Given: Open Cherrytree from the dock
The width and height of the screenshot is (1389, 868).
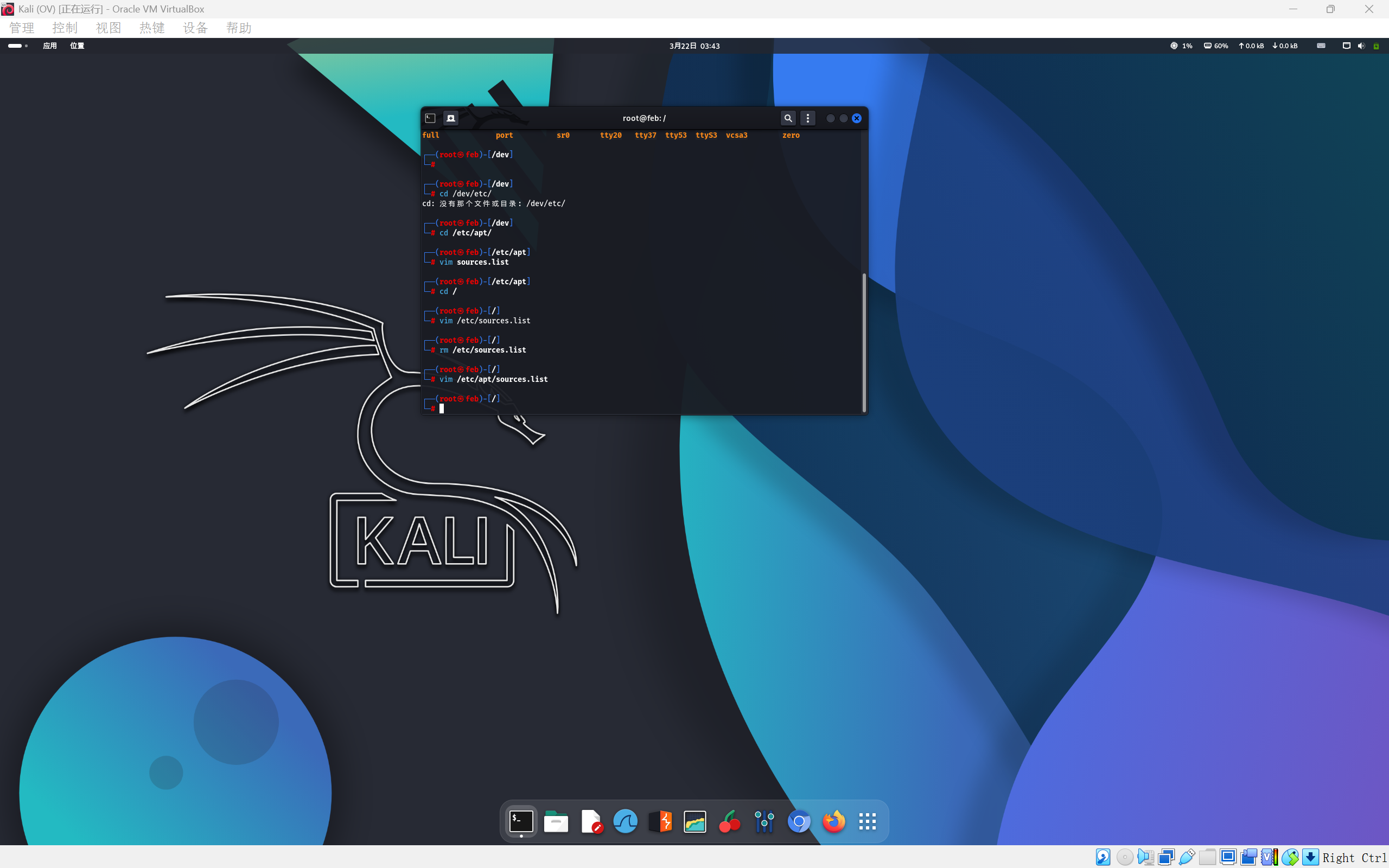Looking at the screenshot, I should click(730, 821).
